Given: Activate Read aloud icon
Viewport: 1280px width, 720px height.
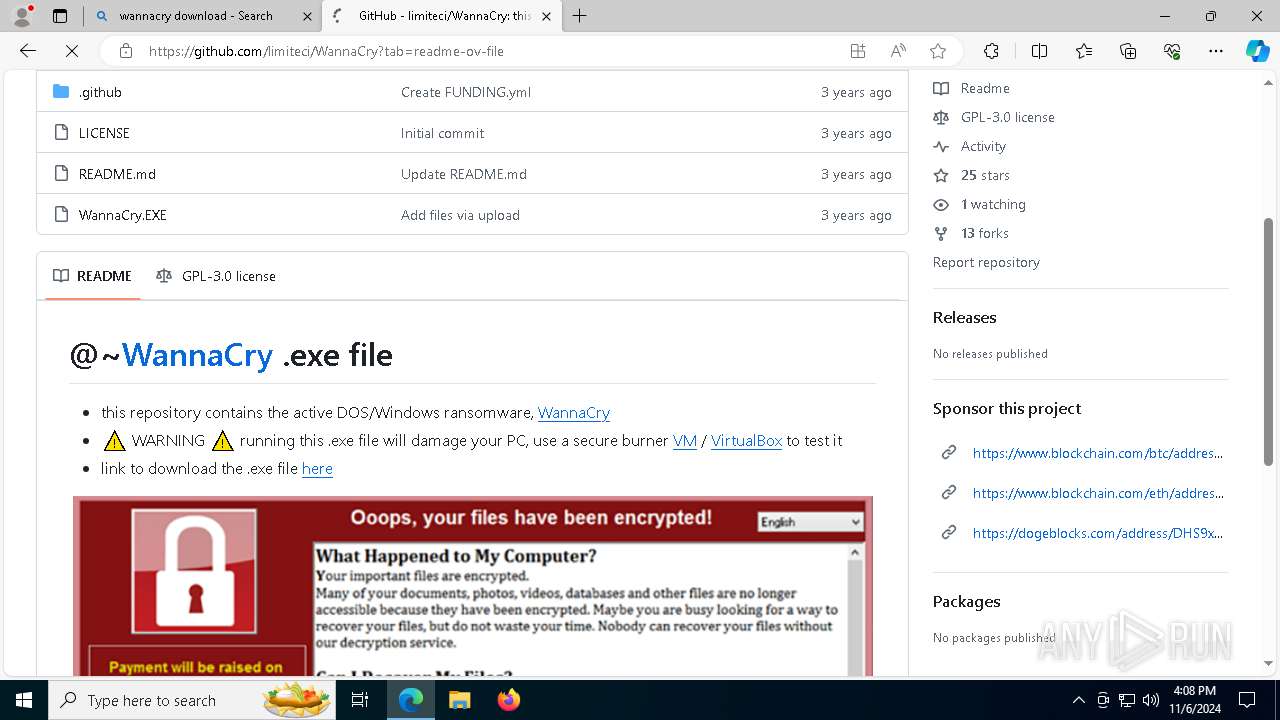Looking at the screenshot, I should click(x=898, y=51).
